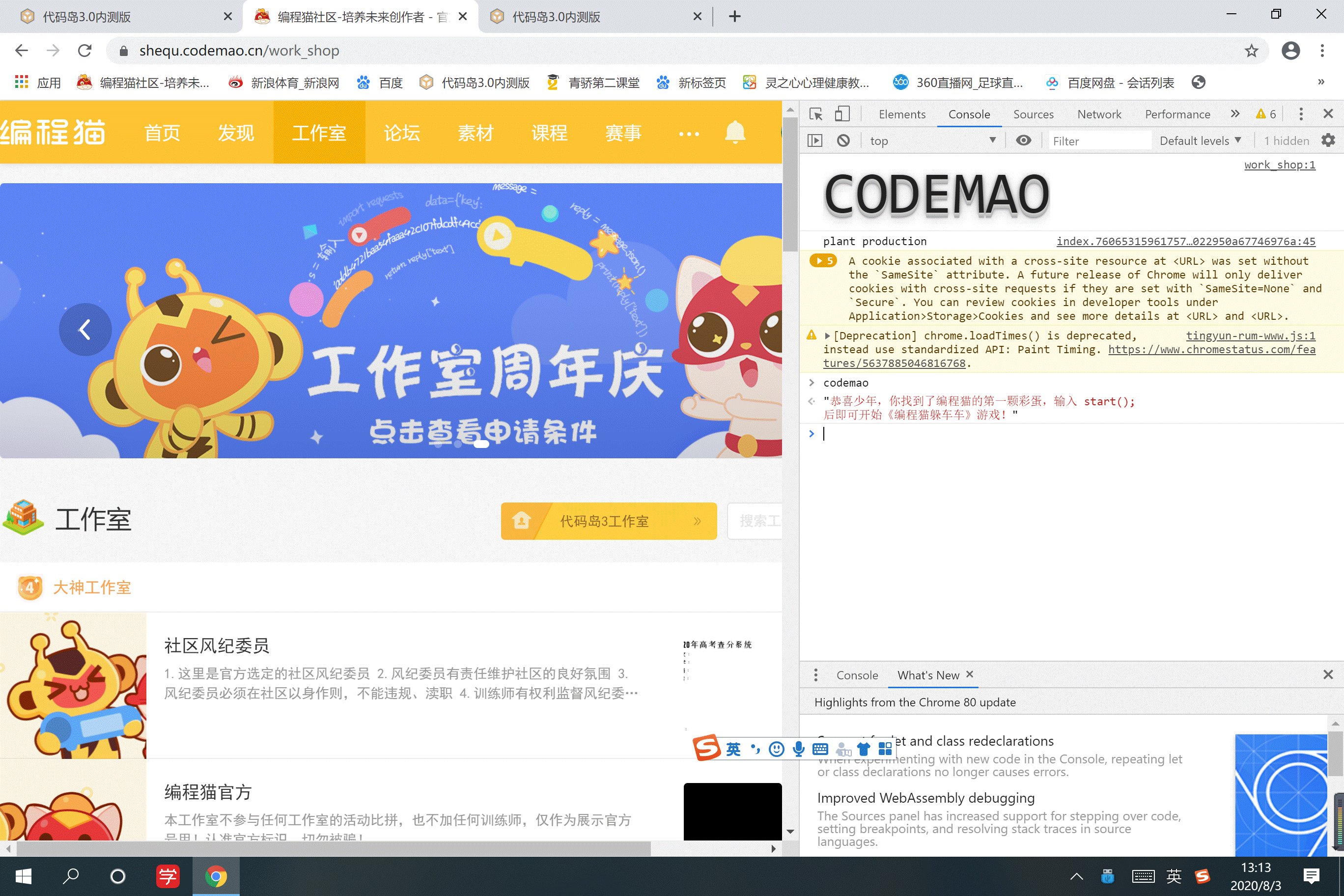This screenshot has height=896, width=1344.
Task: Close the What's New drawer tab
Action: pos(970,674)
